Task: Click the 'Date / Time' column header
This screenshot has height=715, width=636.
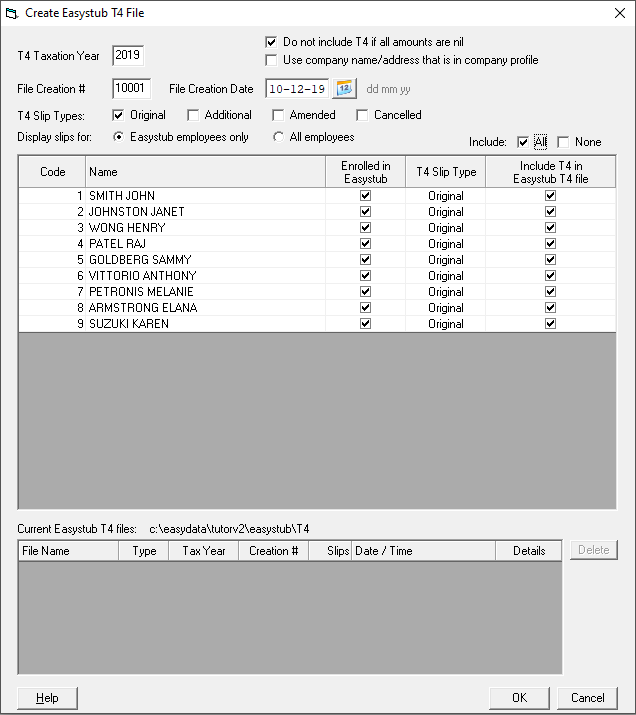Action: click(x=424, y=551)
